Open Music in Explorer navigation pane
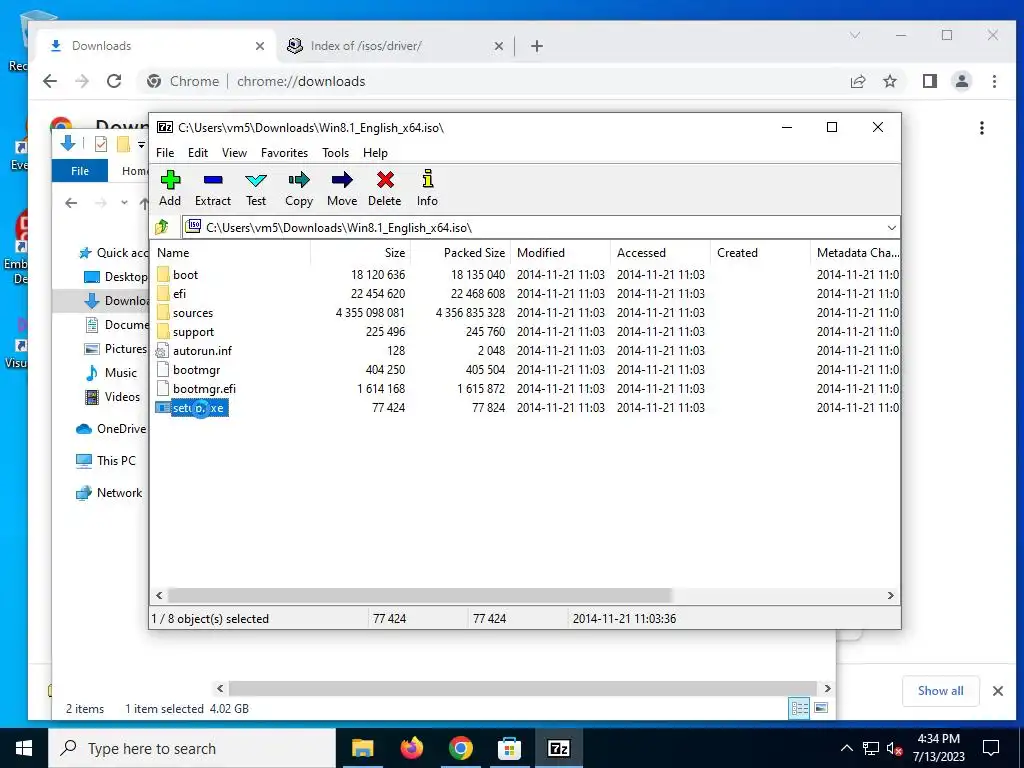1024x768 pixels. pyautogui.click(x=120, y=373)
